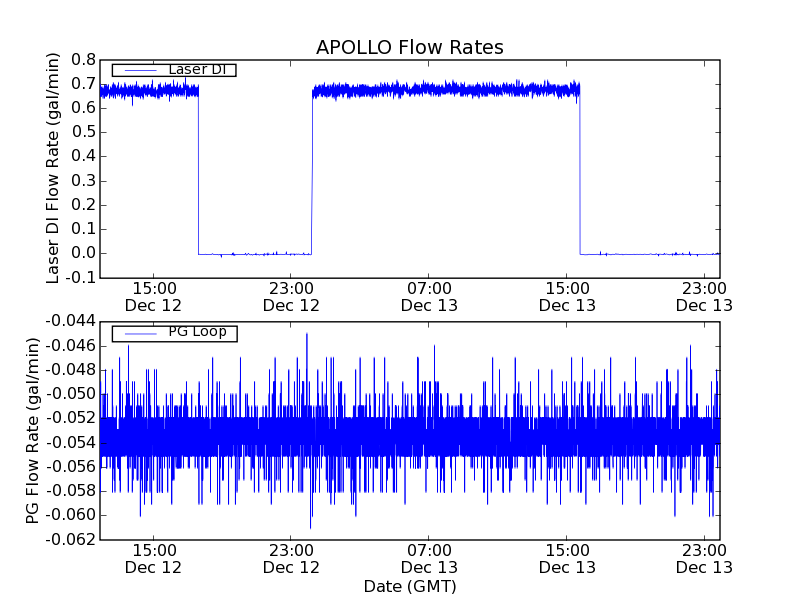Click the -0.054 tick on PG axis
Viewport: 800px width, 600px height.
tap(70, 442)
